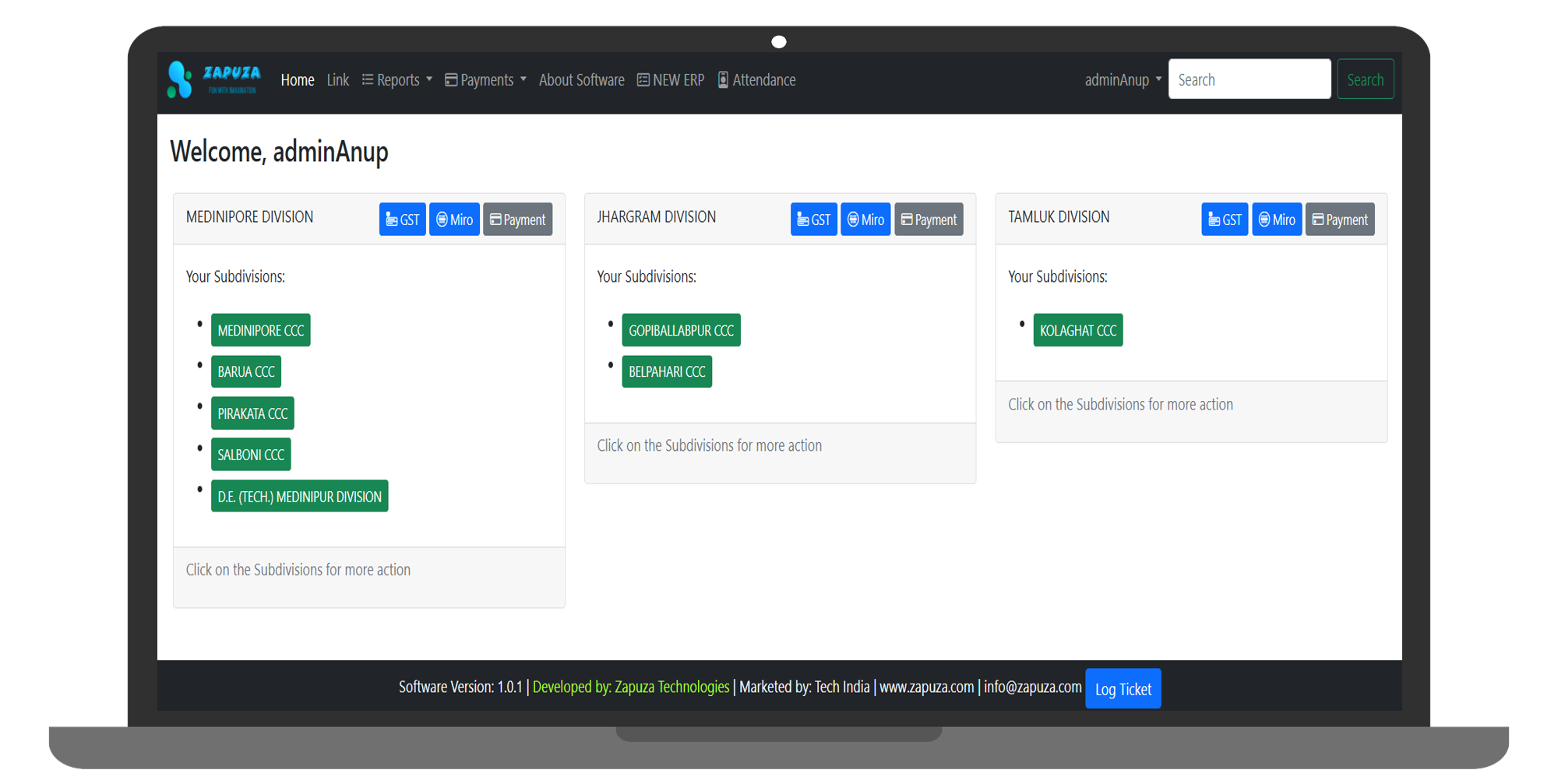Screen dimensions: 1558x784
Task: Open Miro for Medinipore Division
Action: click(x=454, y=220)
